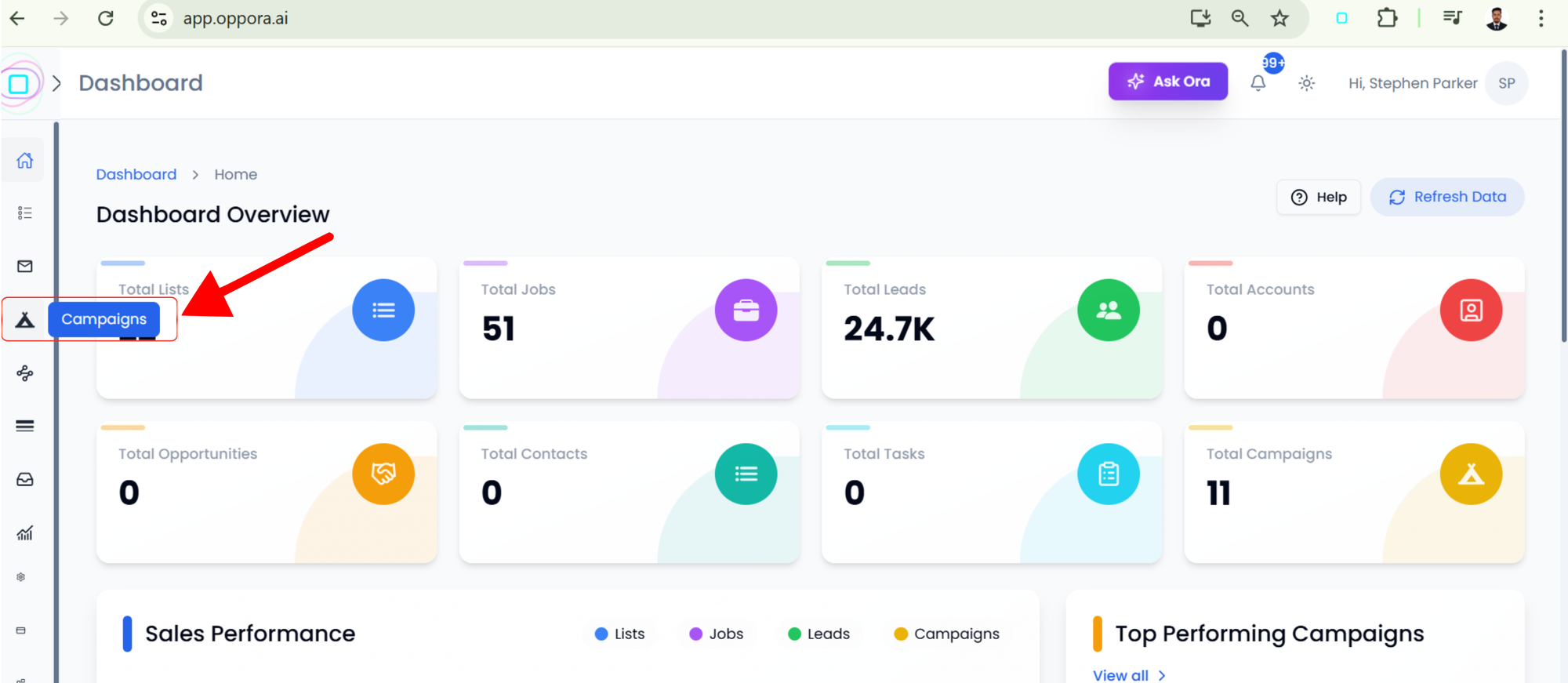This screenshot has height=683, width=1568.
Task: Click the notification bell icon
Action: point(1258,83)
